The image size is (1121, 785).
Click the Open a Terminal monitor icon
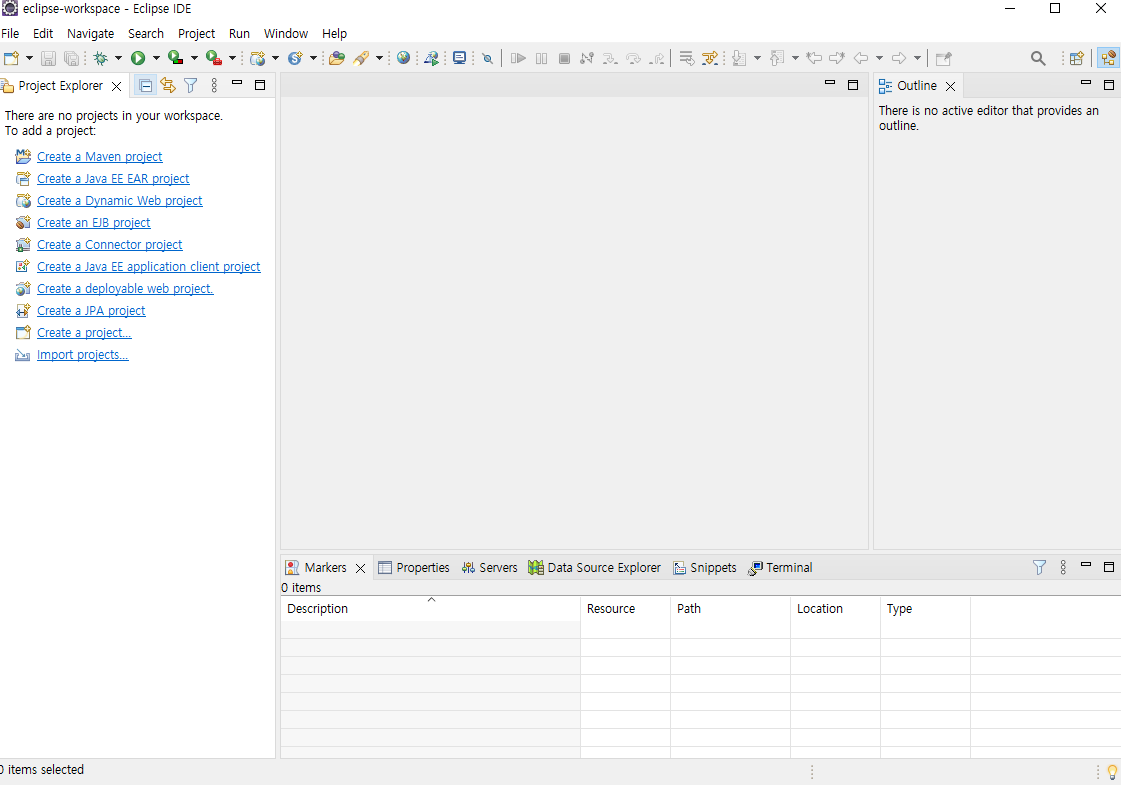click(x=460, y=58)
